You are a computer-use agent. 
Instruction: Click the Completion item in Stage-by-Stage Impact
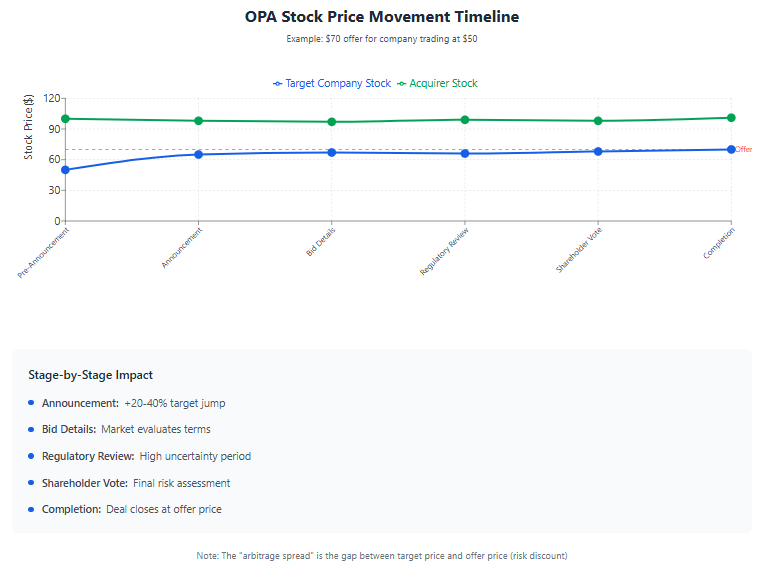[x=125, y=509]
